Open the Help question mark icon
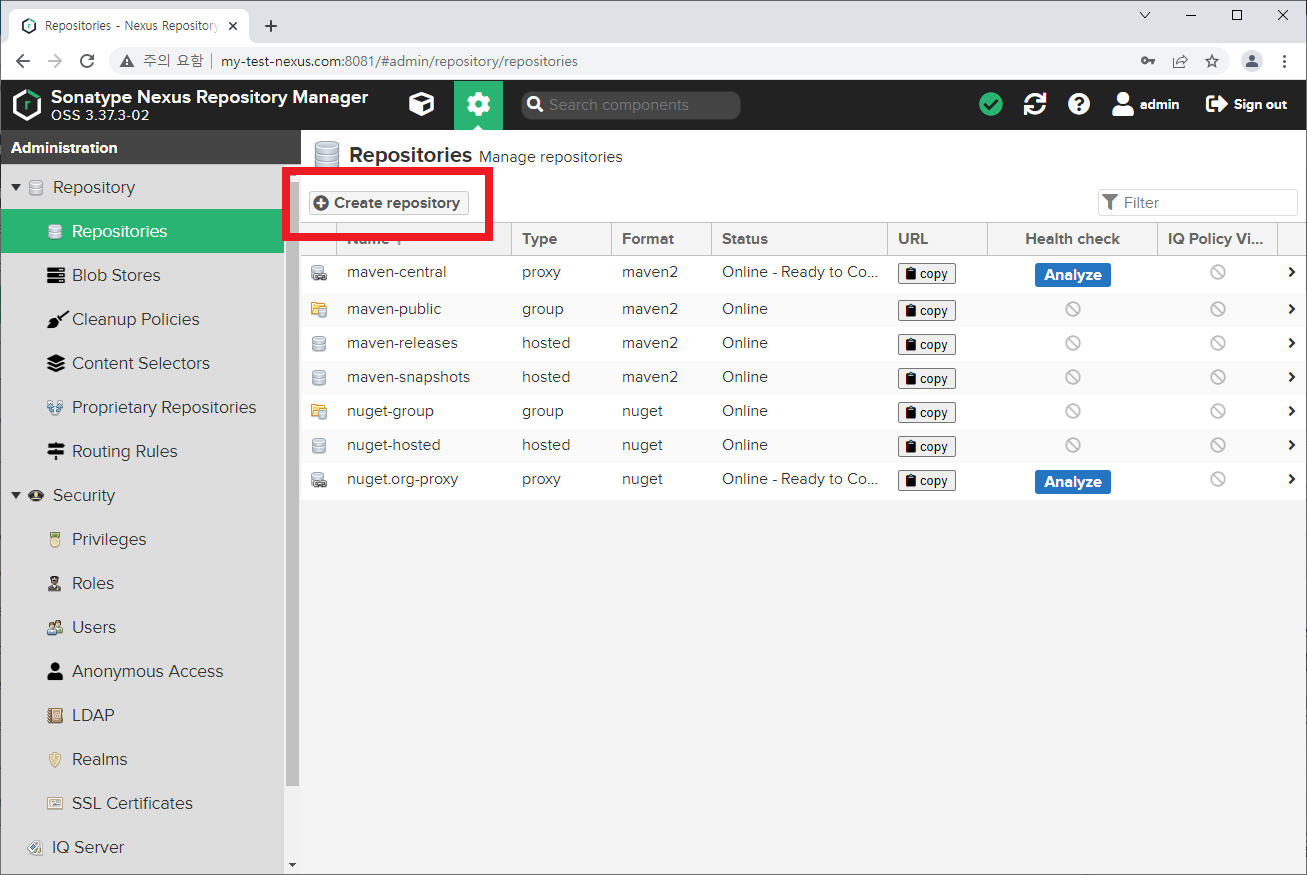Image resolution: width=1307 pixels, height=875 pixels. pos(1079,104)
